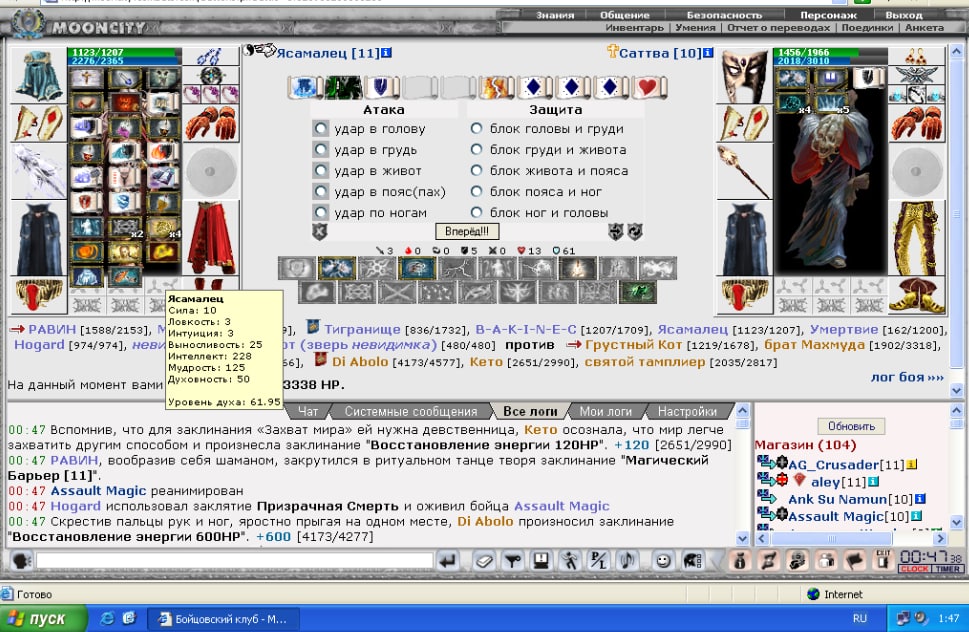Viewport: 969px width, 632px height.
Task: Activate the green glowing skill icon
Action: tap(638, 292)
